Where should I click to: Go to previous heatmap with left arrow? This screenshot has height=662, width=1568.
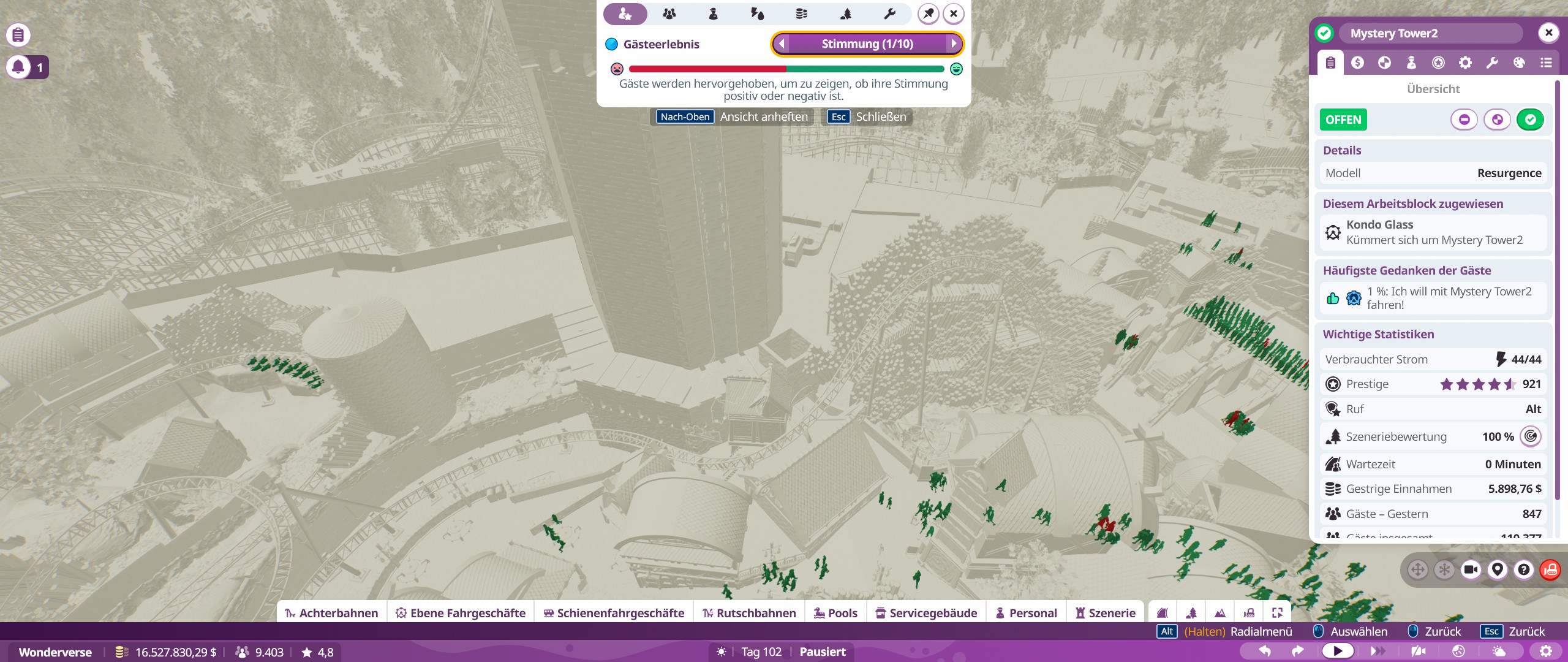tap(782, 44)
